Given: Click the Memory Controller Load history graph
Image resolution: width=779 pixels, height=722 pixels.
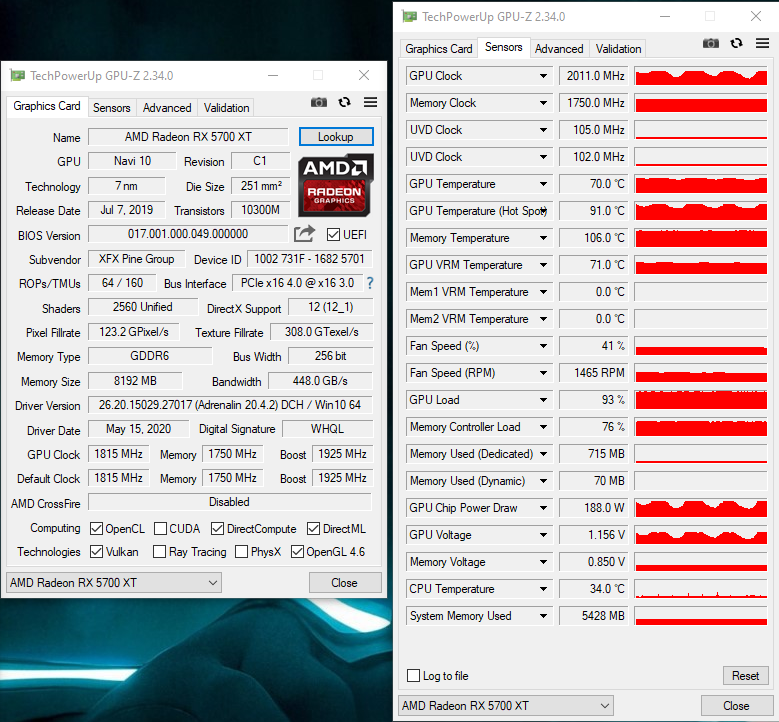Looking at the screenshot, I should point(701,427).
